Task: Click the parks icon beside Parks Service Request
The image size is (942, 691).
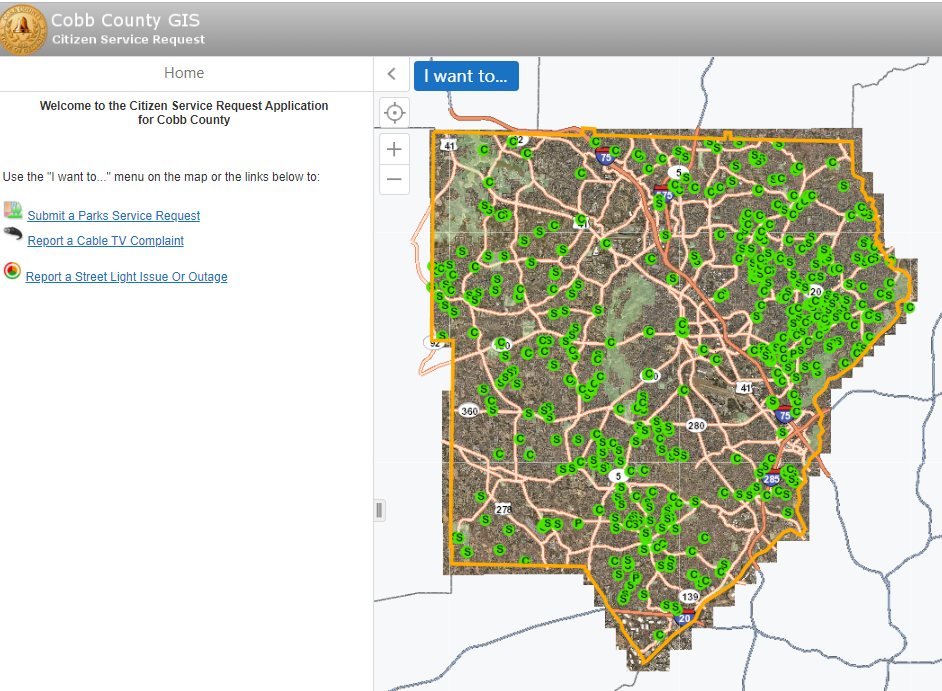Action: pos(13,210)
